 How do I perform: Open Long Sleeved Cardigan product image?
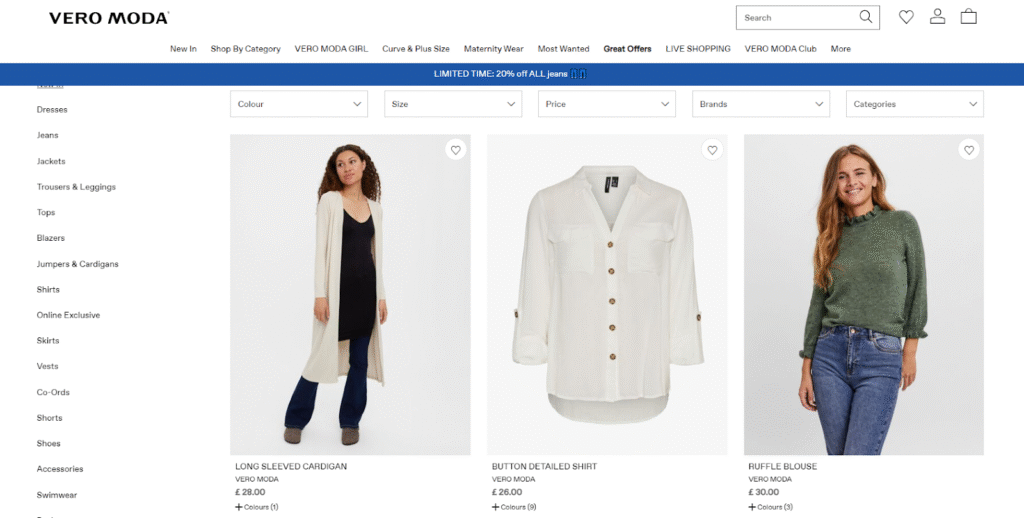[x=350, y=295]
